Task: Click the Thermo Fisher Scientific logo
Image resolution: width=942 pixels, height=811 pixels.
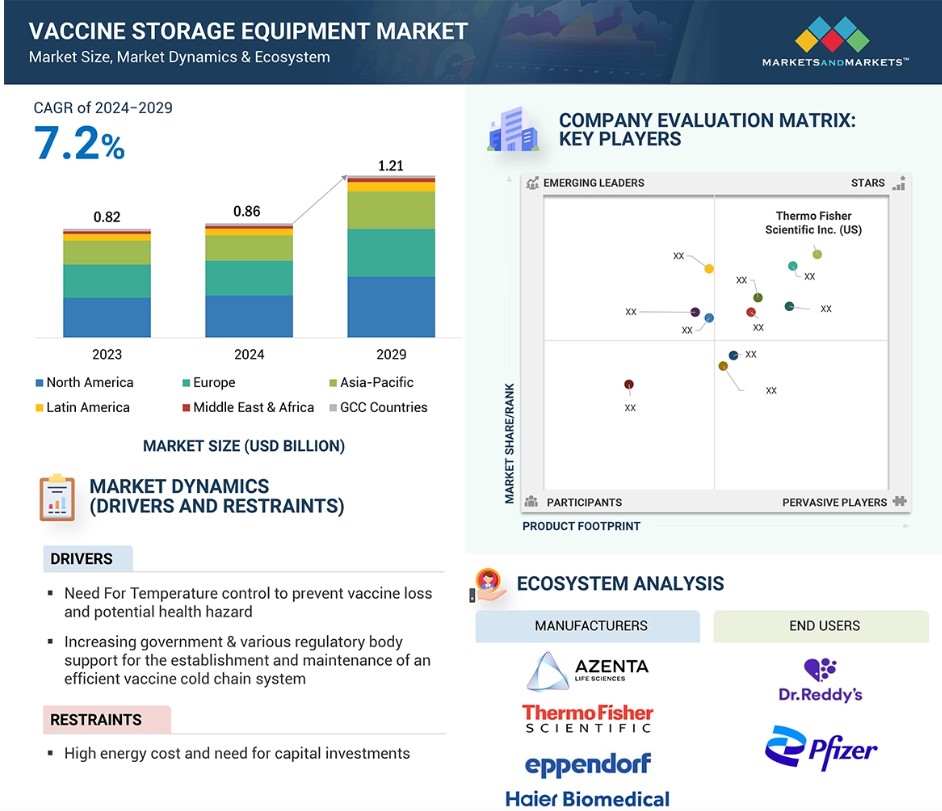Action: click(588, 718)
